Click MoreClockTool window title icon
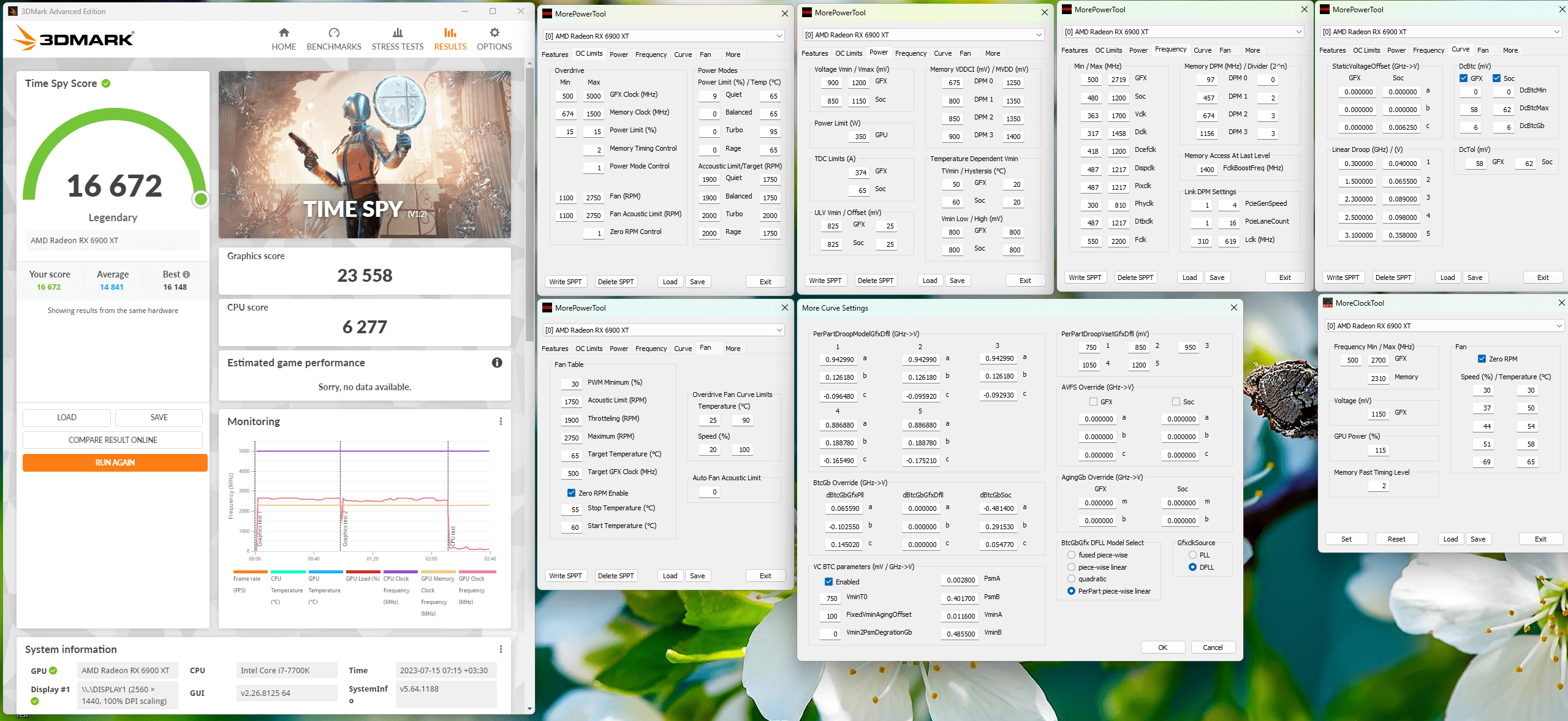Viewport: 1568px width, 721px height. tap(1328, 303)
